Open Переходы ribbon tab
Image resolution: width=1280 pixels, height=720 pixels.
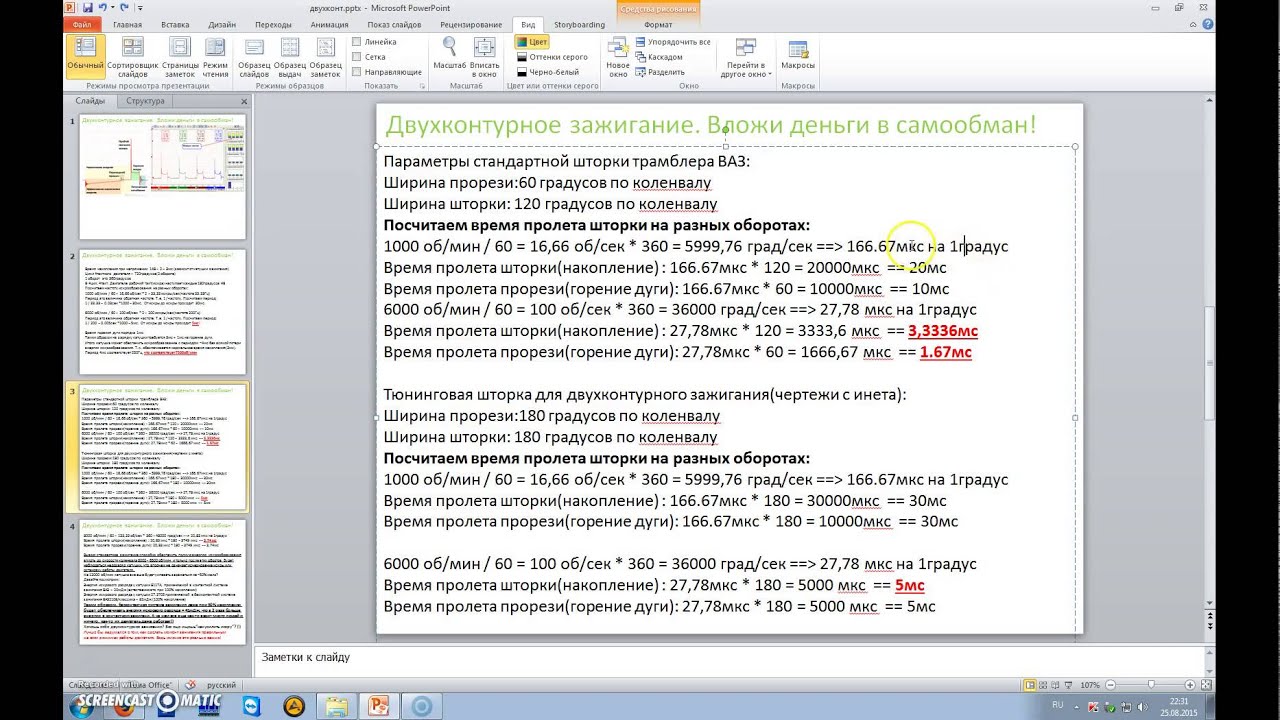[273, 24]
